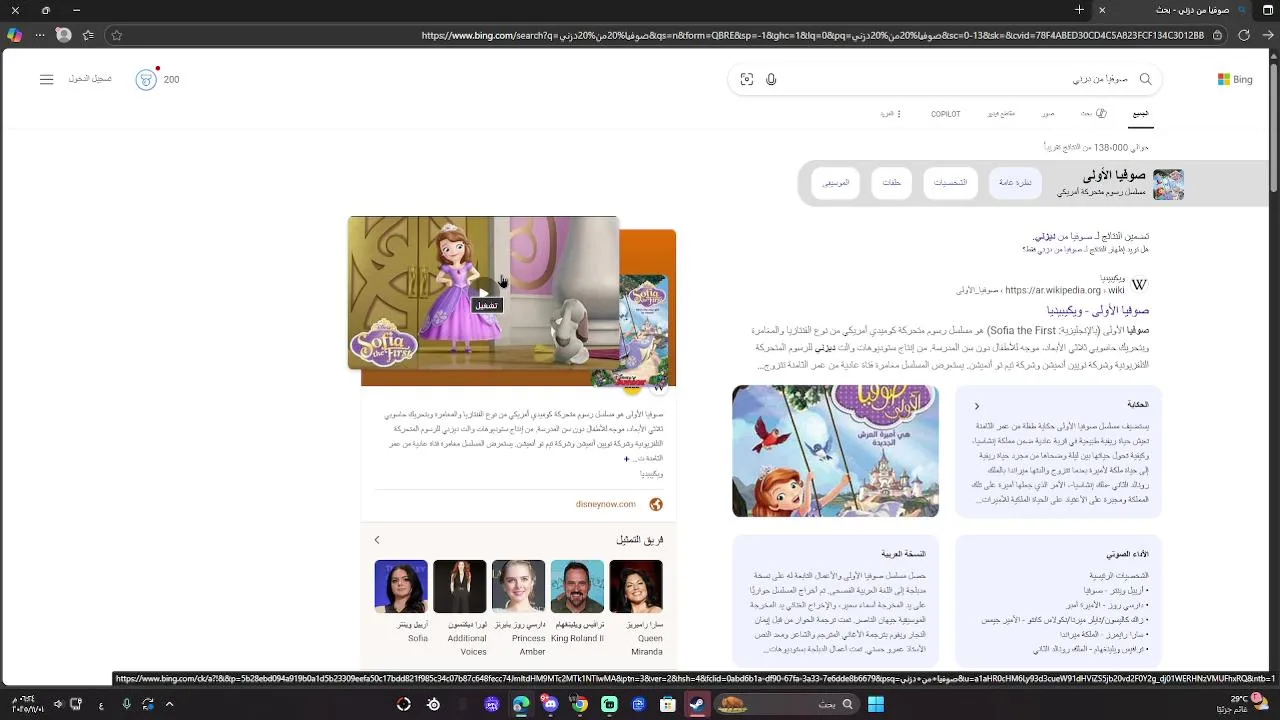Click the address bar URL

813,35
